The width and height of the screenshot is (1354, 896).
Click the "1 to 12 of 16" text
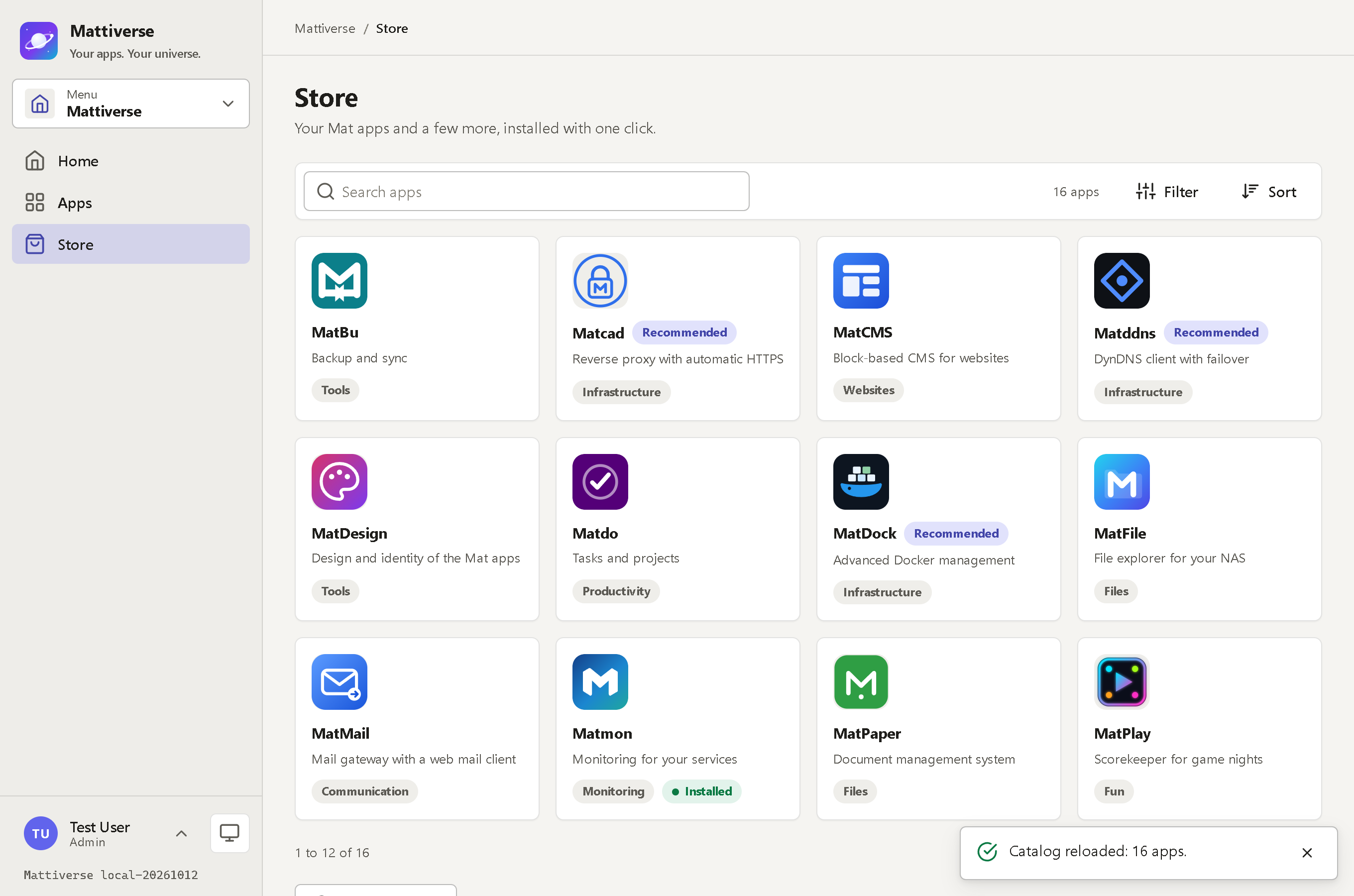(332, 853)
